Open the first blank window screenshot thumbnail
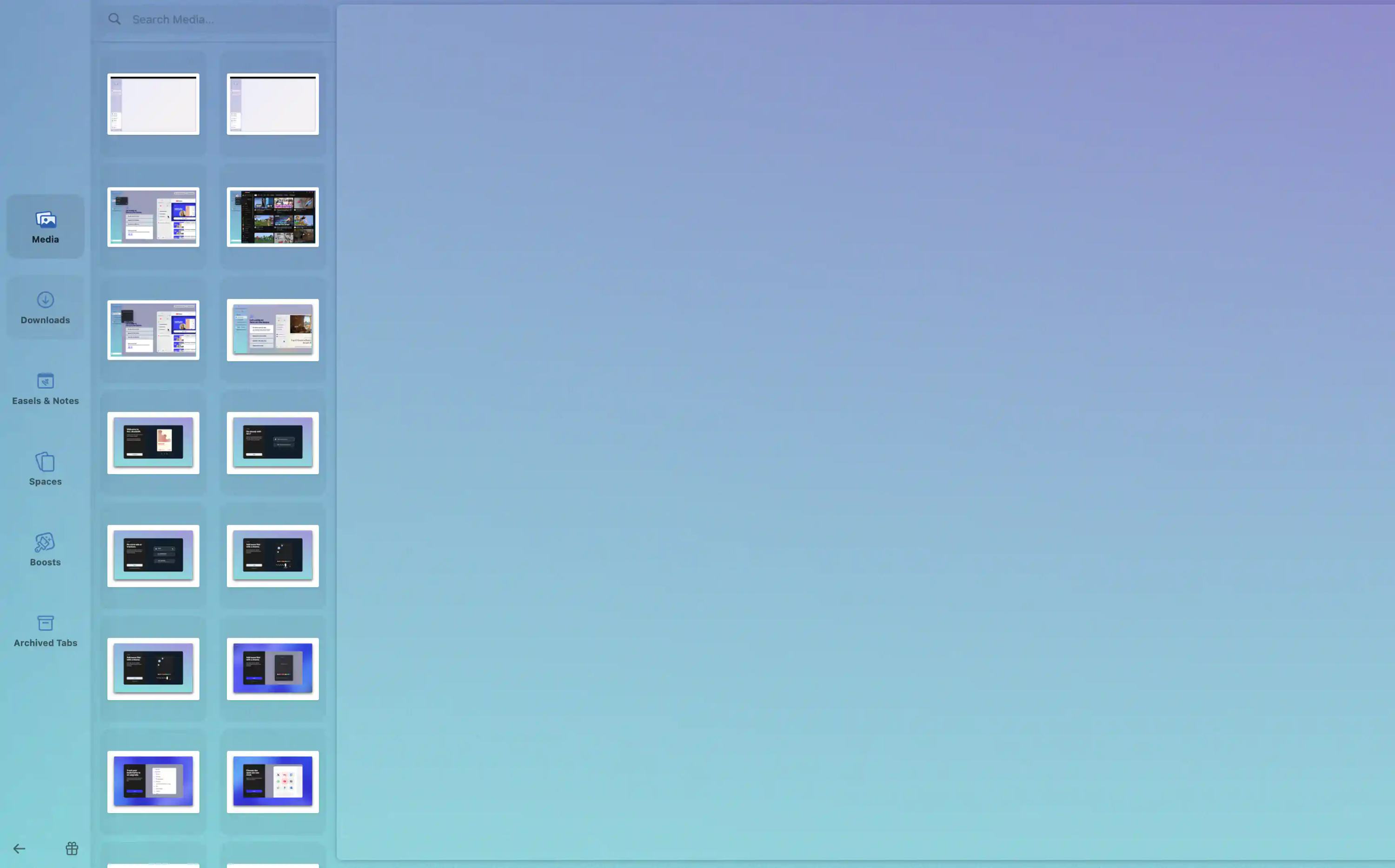This screenshot has height=868, width=1395. click(153, 105)
